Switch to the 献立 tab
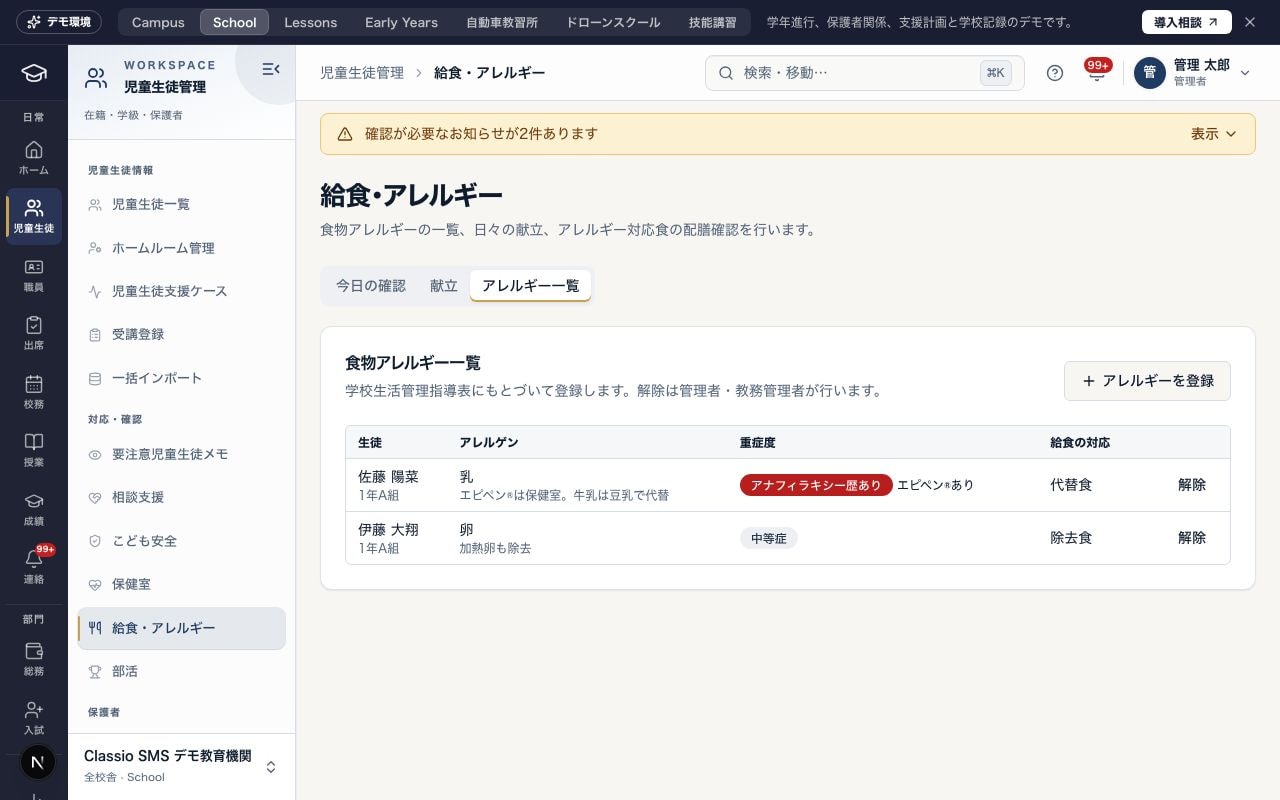The height and width of the screenshot is (800, 1280). 444,286
